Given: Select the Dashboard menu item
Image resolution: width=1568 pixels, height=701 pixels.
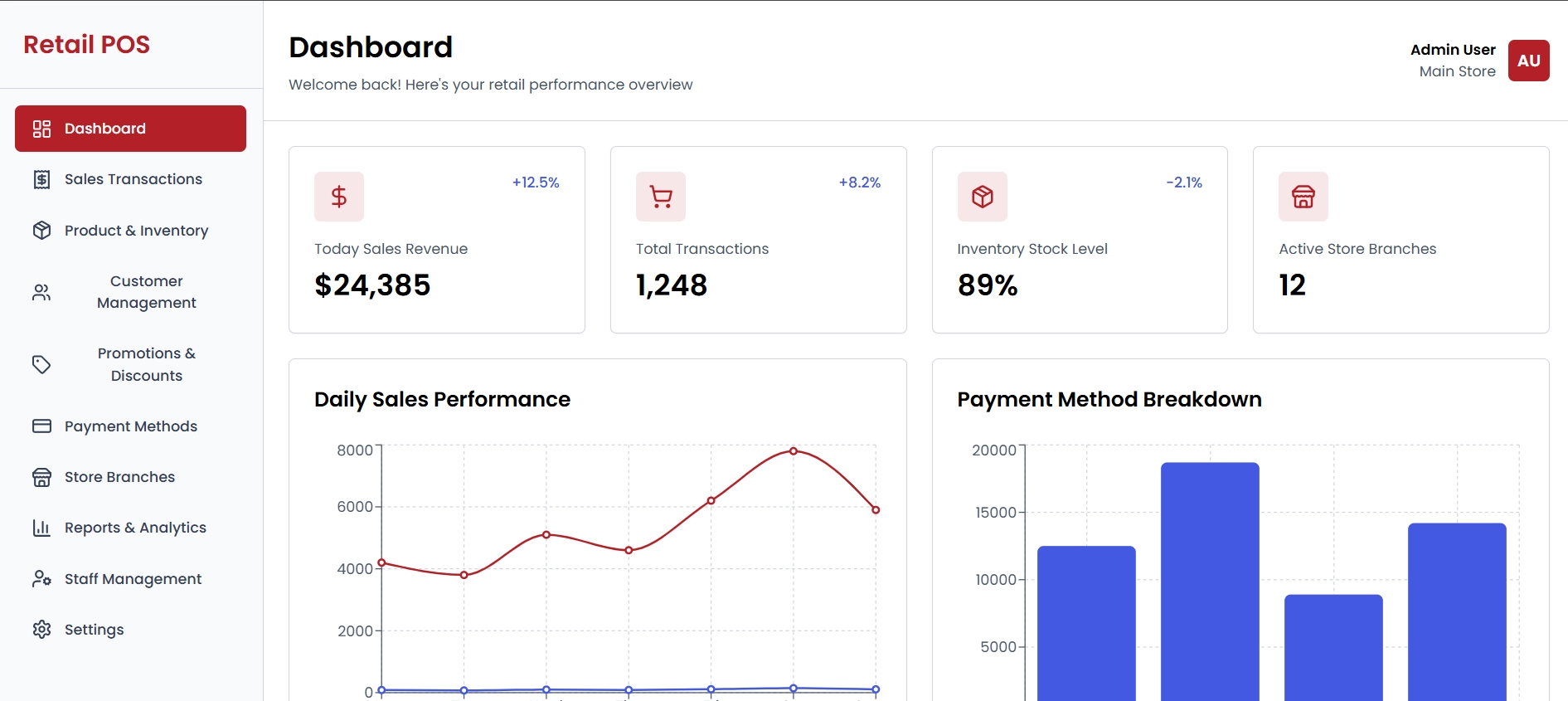Looking at the screenshot, I should click(130, 129).
